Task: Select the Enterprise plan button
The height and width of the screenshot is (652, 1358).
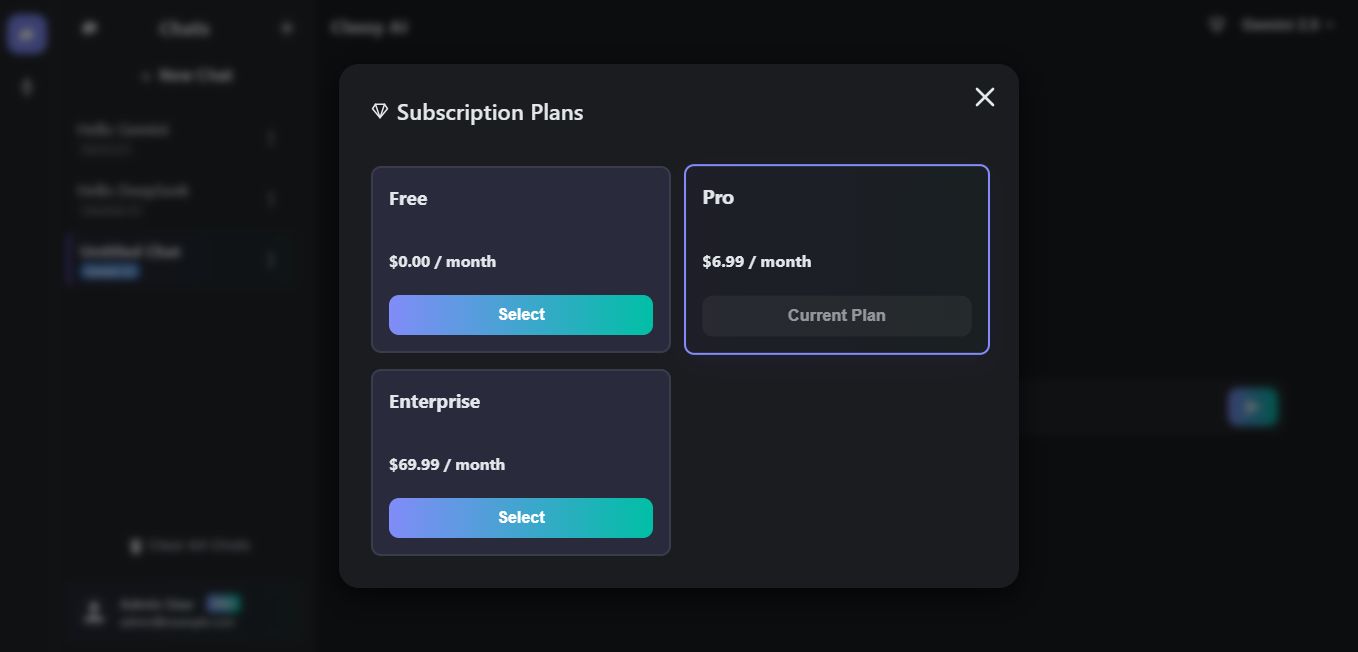Action: pyautogui.click(x=521, y=518)
